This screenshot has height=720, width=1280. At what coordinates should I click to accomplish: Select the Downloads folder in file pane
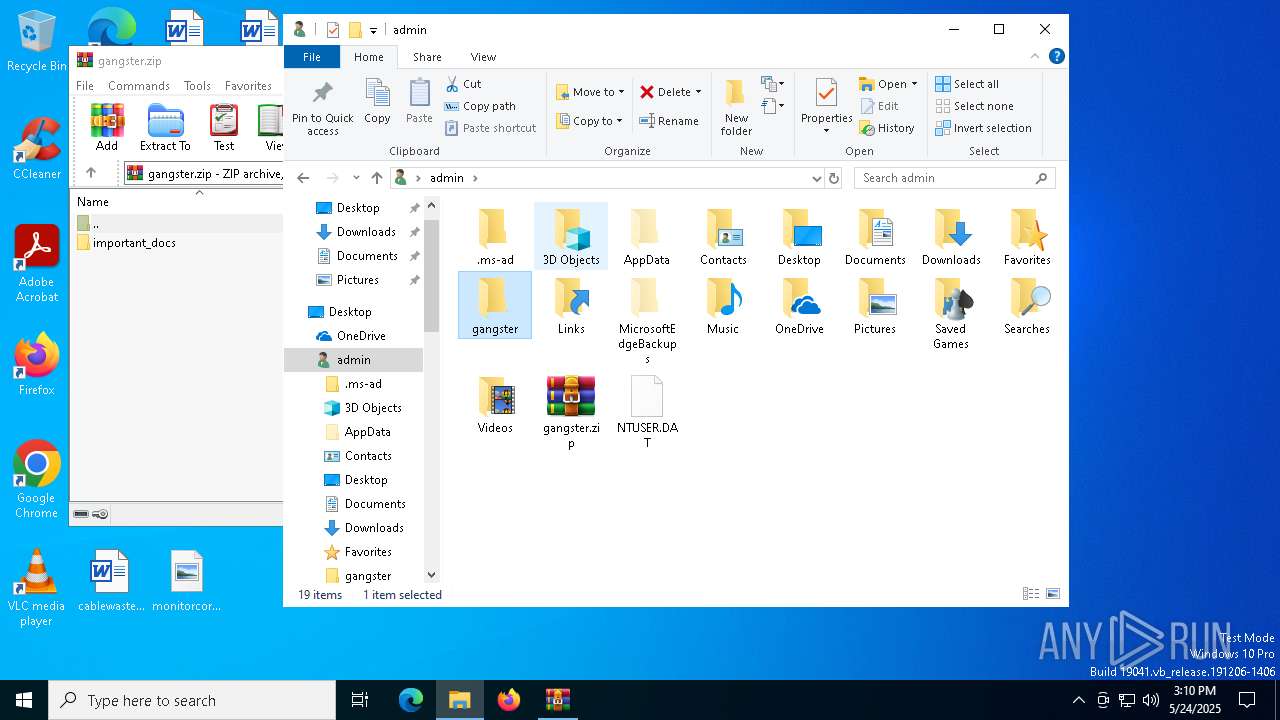[951, 237]
